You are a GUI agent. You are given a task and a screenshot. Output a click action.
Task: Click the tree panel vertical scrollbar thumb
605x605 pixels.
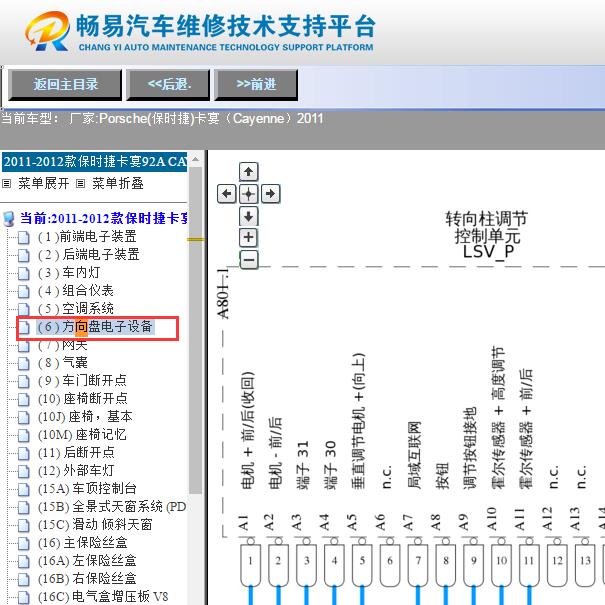click(196, 330)
